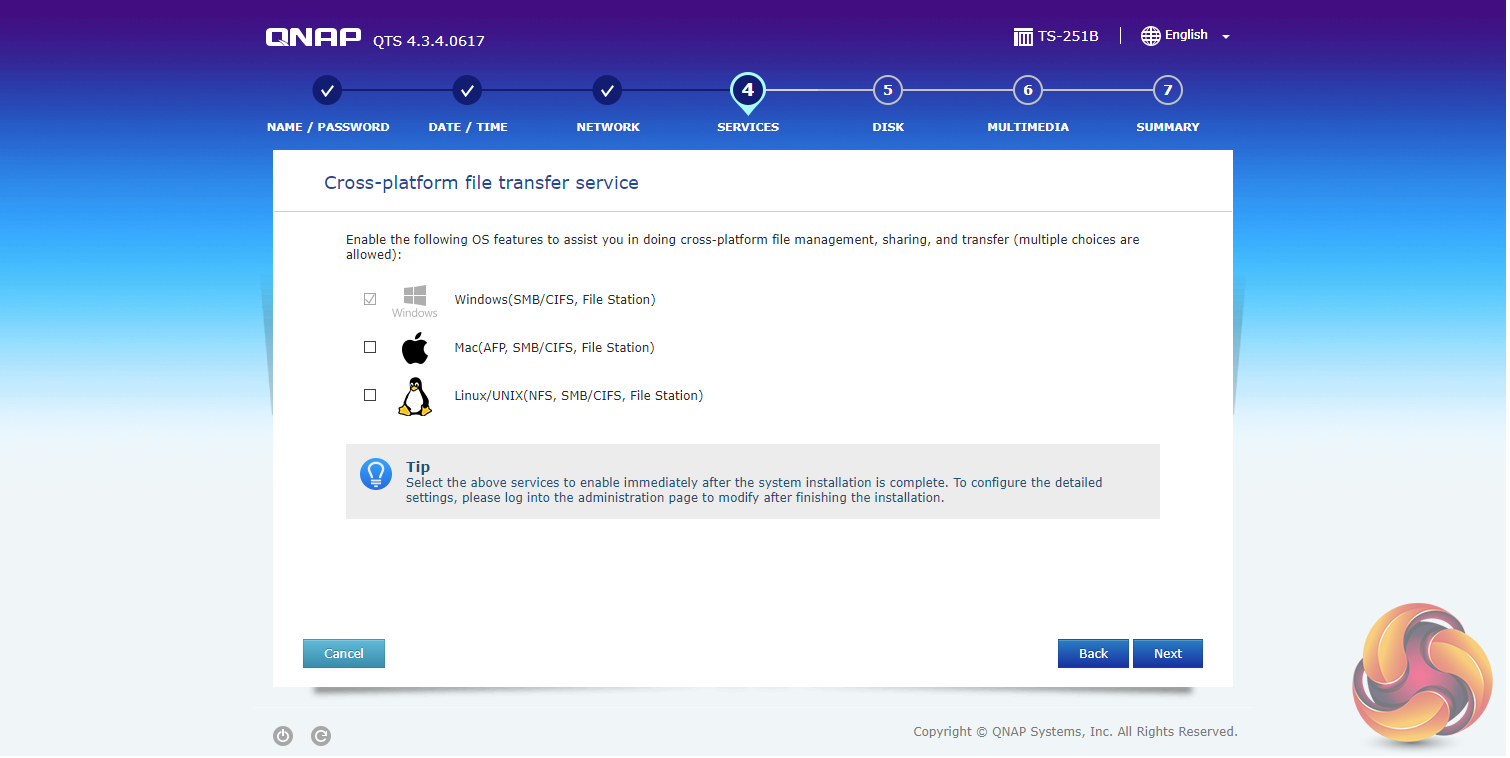Open the English language dropdown
Viewport: 1510px width, 758px height.
[x=1186, y=35]
